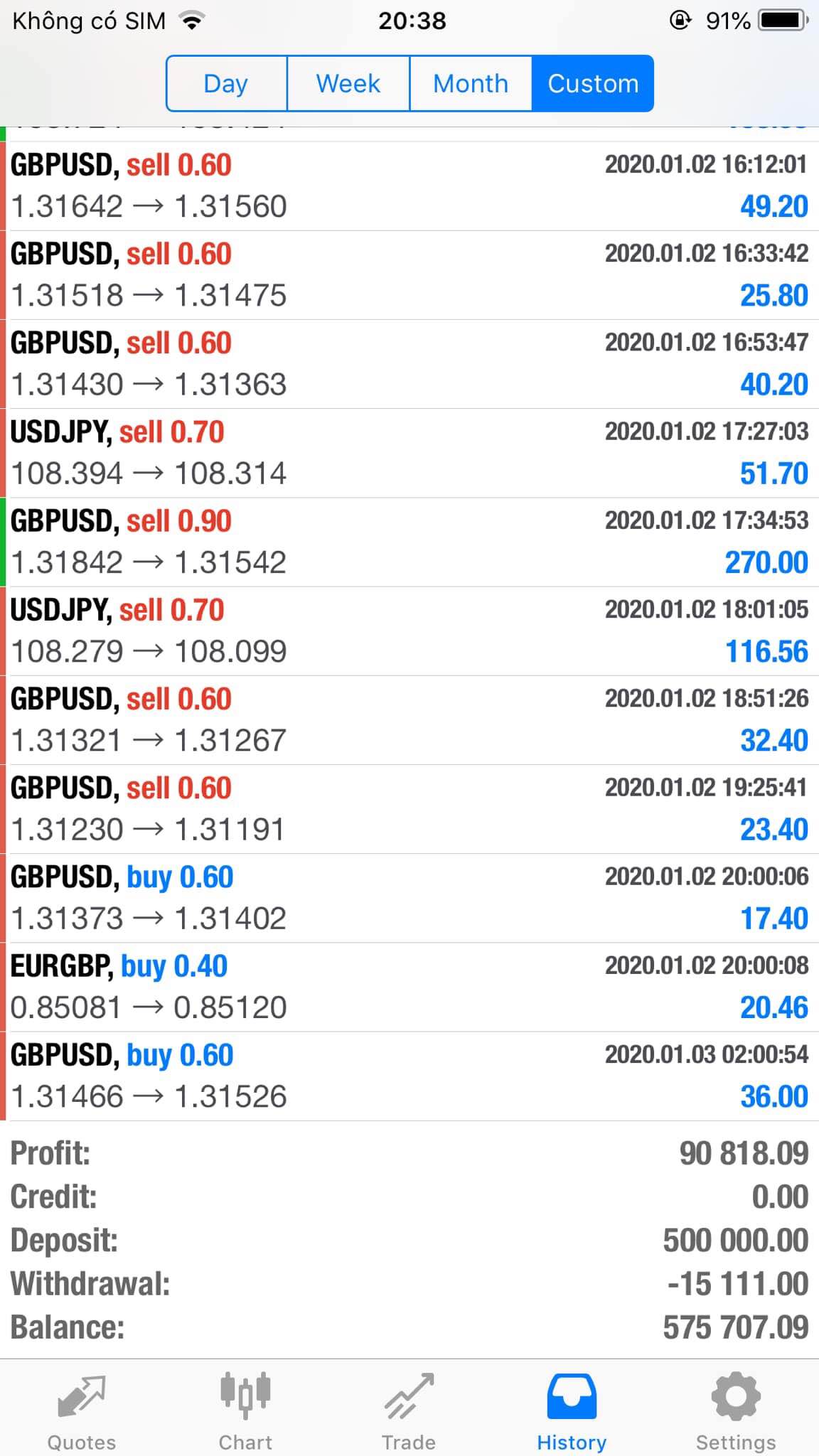Tap the Trade arrow icon
The height and width of the screenshot is (1456, 819).
click(x=409, y=1396)
